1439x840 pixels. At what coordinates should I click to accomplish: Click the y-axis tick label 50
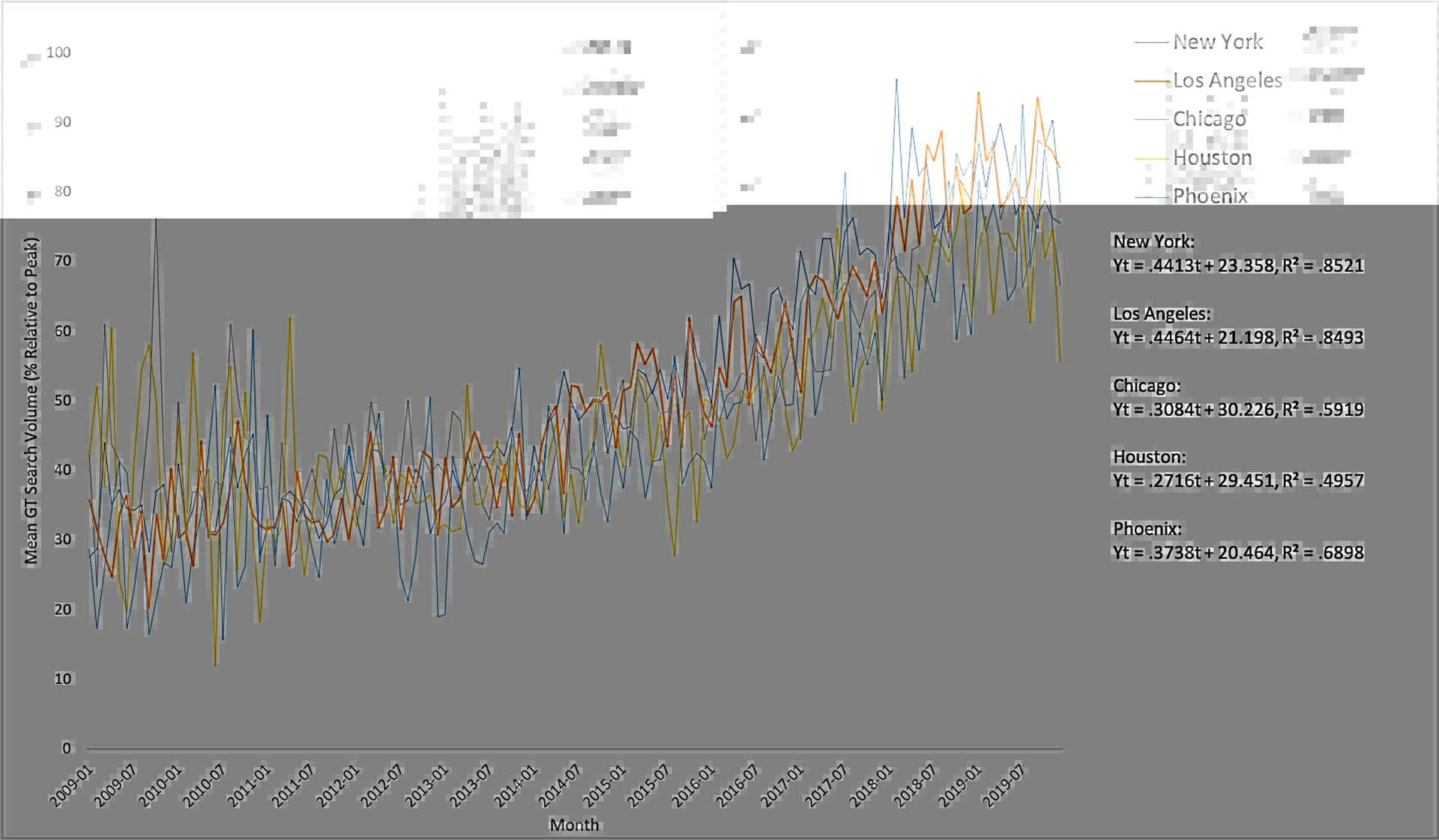tap(63, 400)
